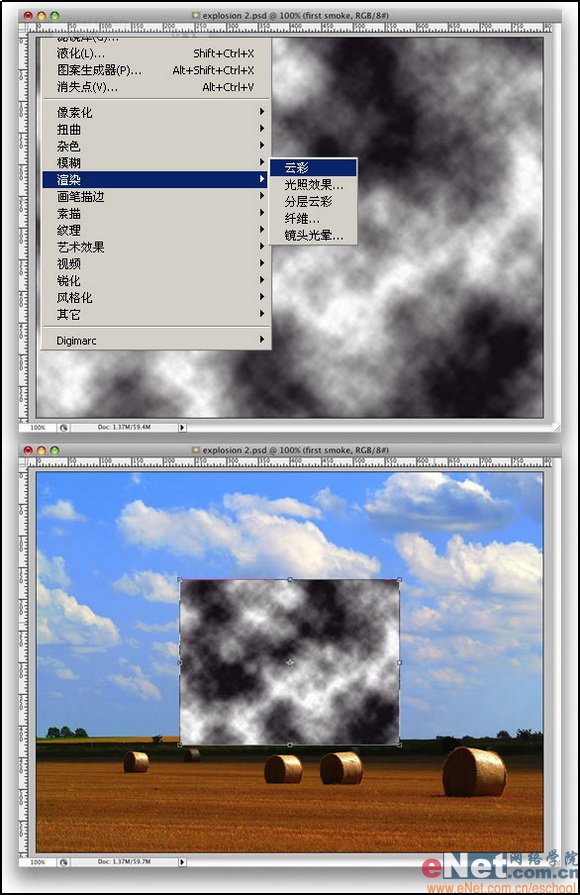
Task: Click the top-center transform handle
Action: coord(290,579)
